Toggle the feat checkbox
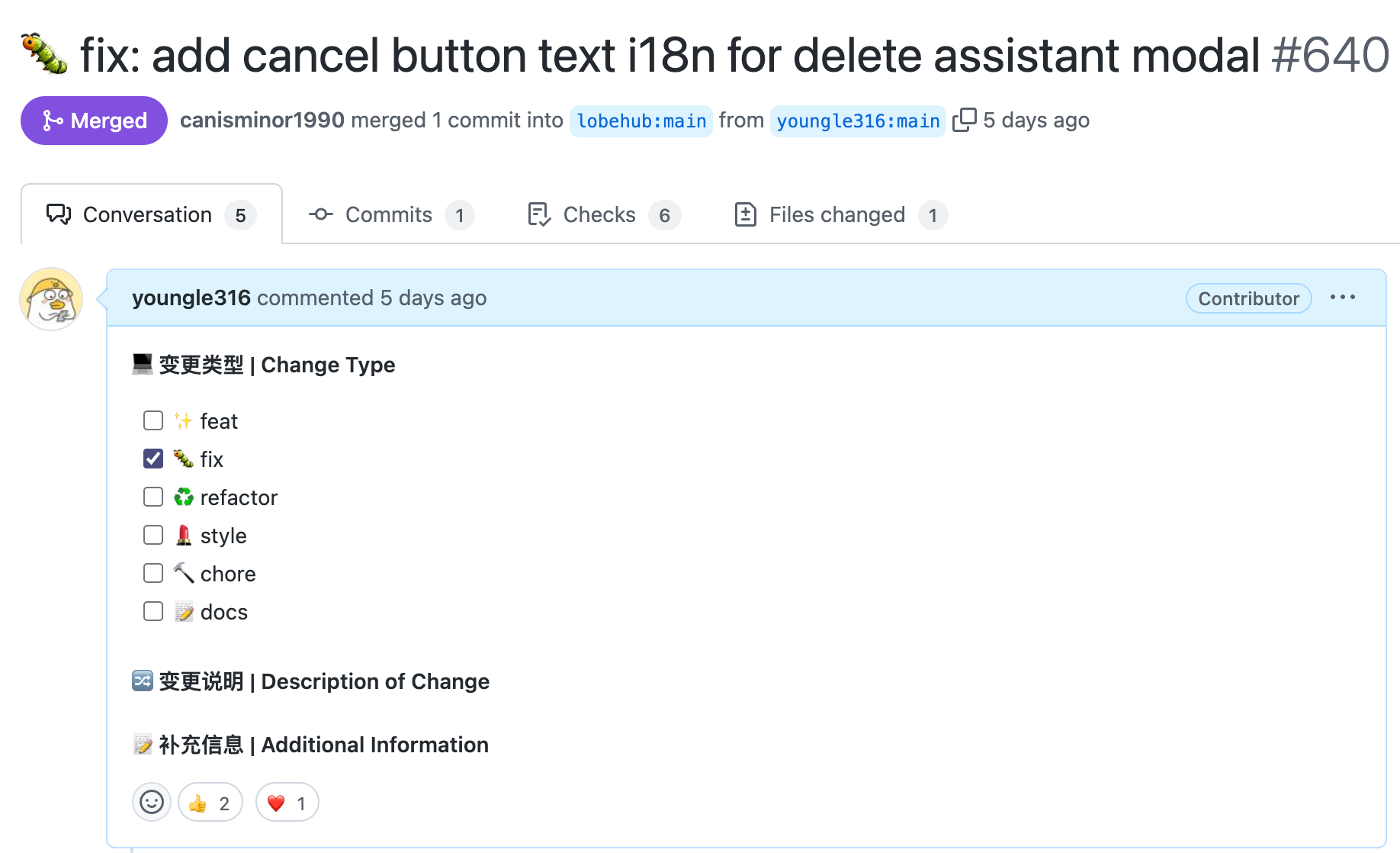The width and height of the screenshot is (1400, 853). coord(153,420)
